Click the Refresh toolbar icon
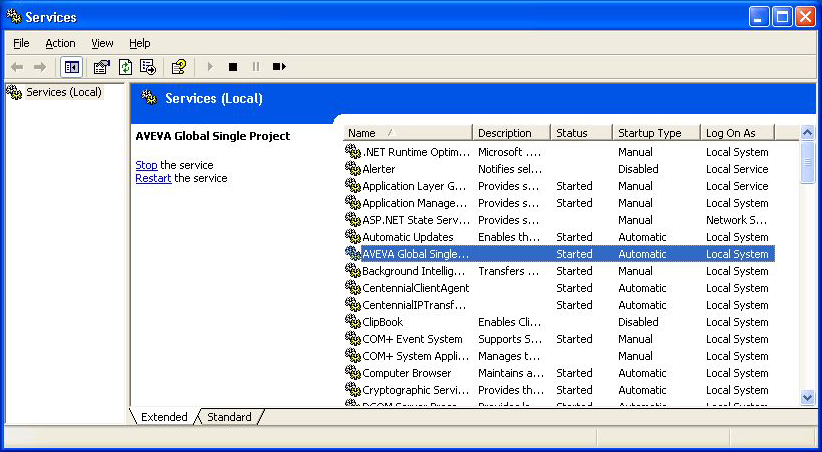822x452 pixels. [x=125, y=67]
